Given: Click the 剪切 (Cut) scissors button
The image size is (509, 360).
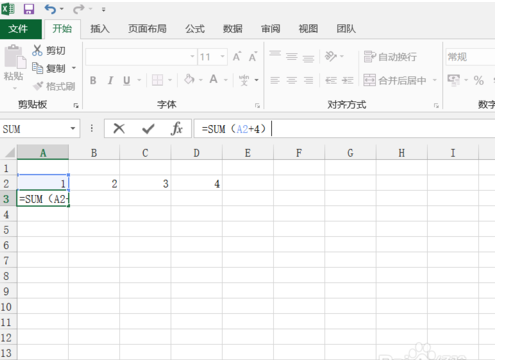Looking at the screenshot, I should (x=49, y=51).
